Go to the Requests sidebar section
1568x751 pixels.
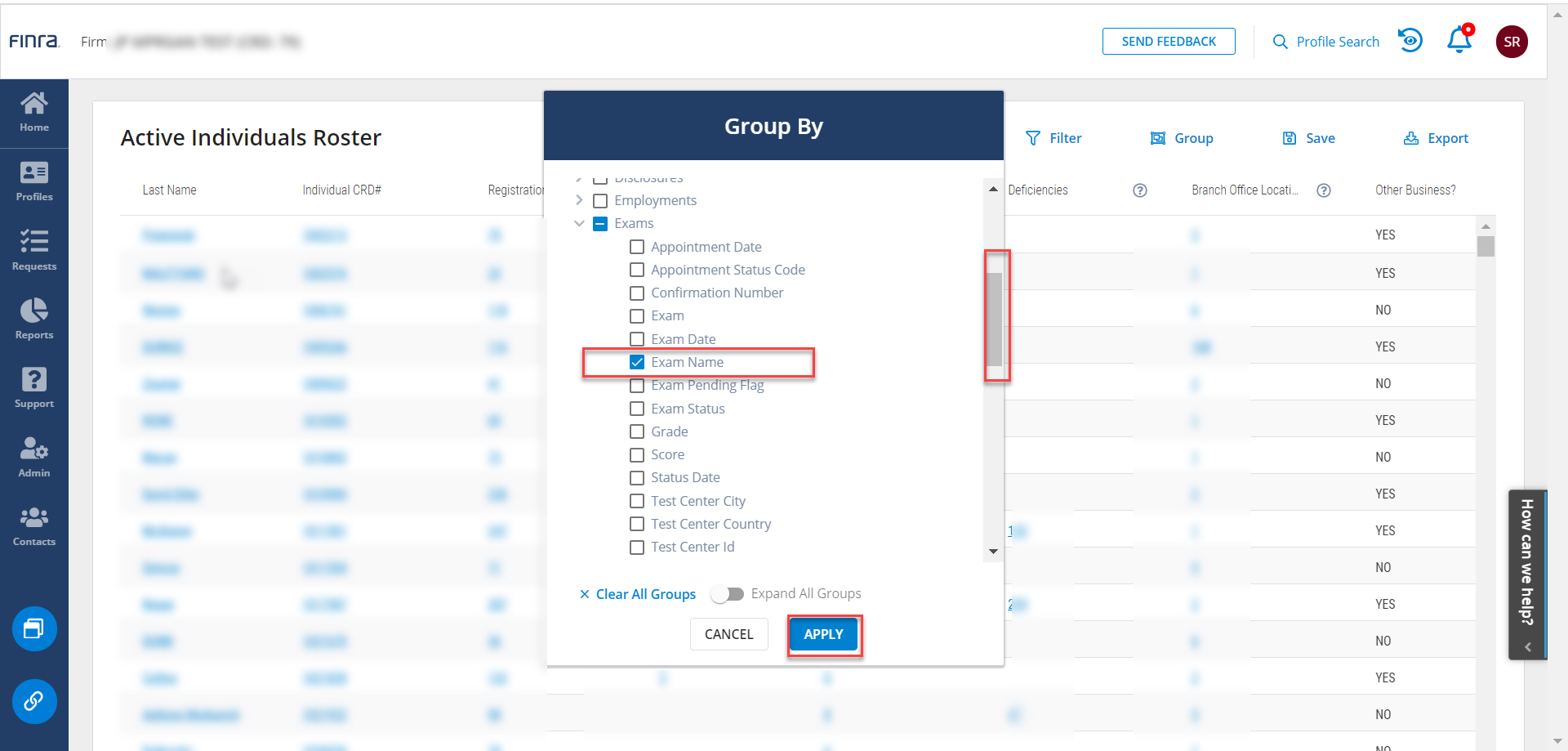(34, 250)
